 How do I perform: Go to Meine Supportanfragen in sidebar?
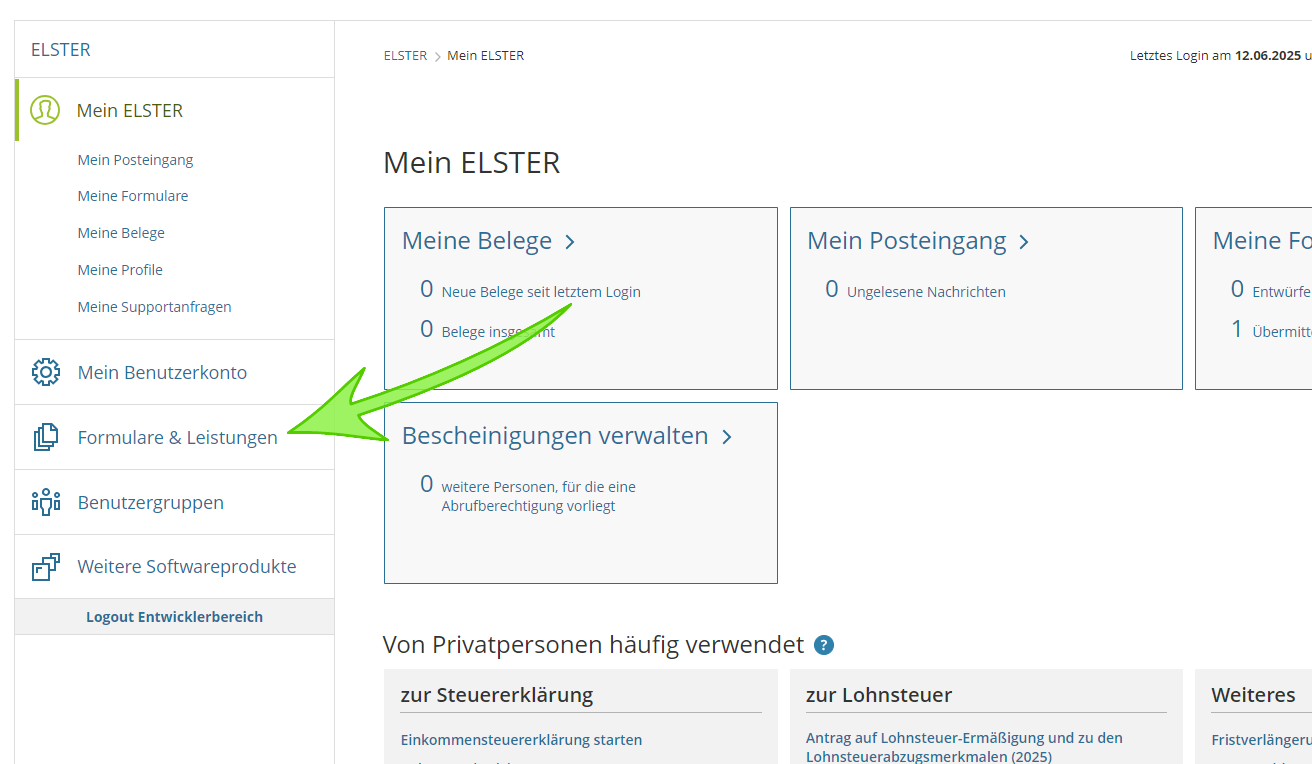pos(154,307)
